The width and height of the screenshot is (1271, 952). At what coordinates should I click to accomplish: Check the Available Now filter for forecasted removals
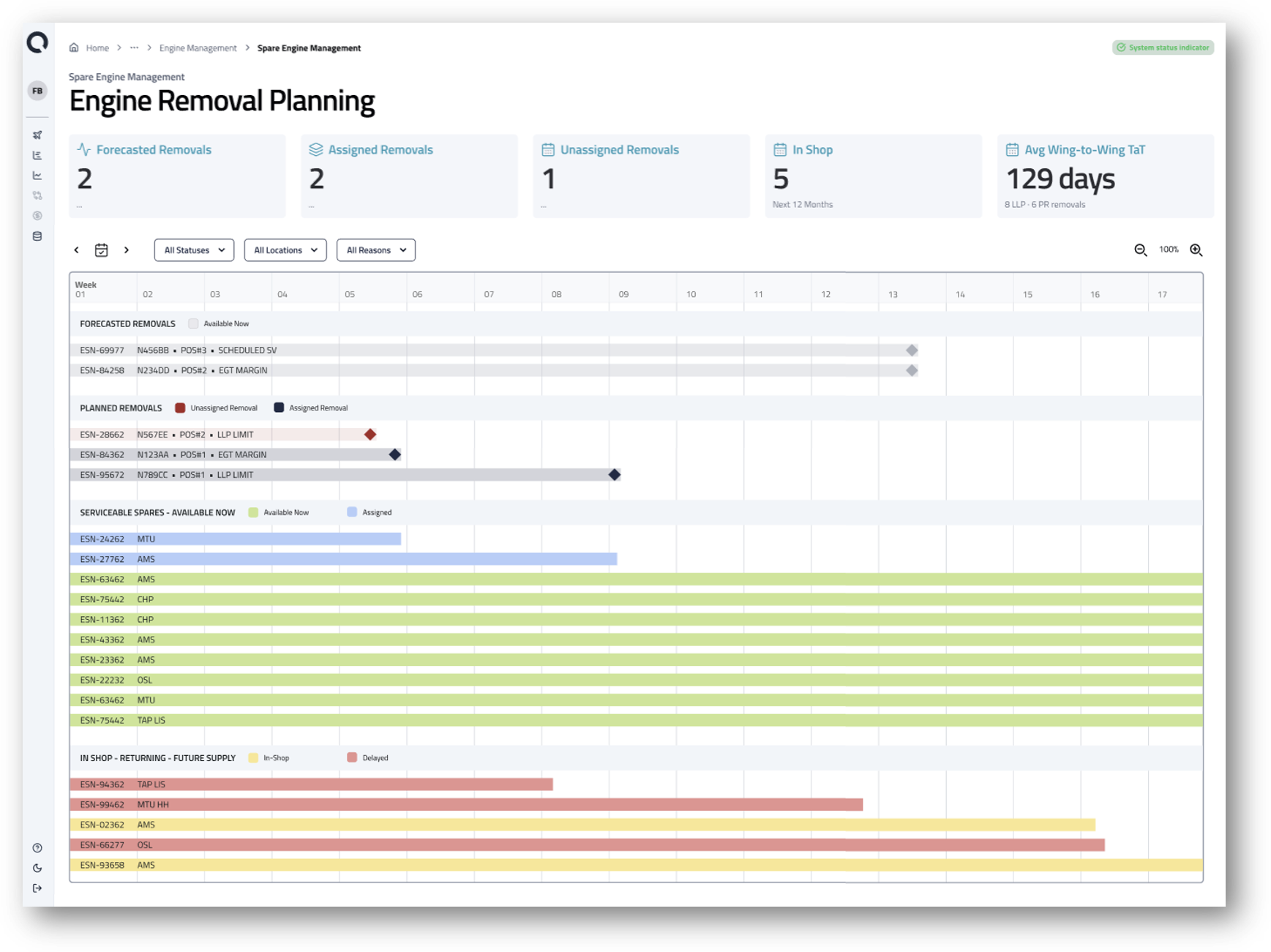point(193,323)
